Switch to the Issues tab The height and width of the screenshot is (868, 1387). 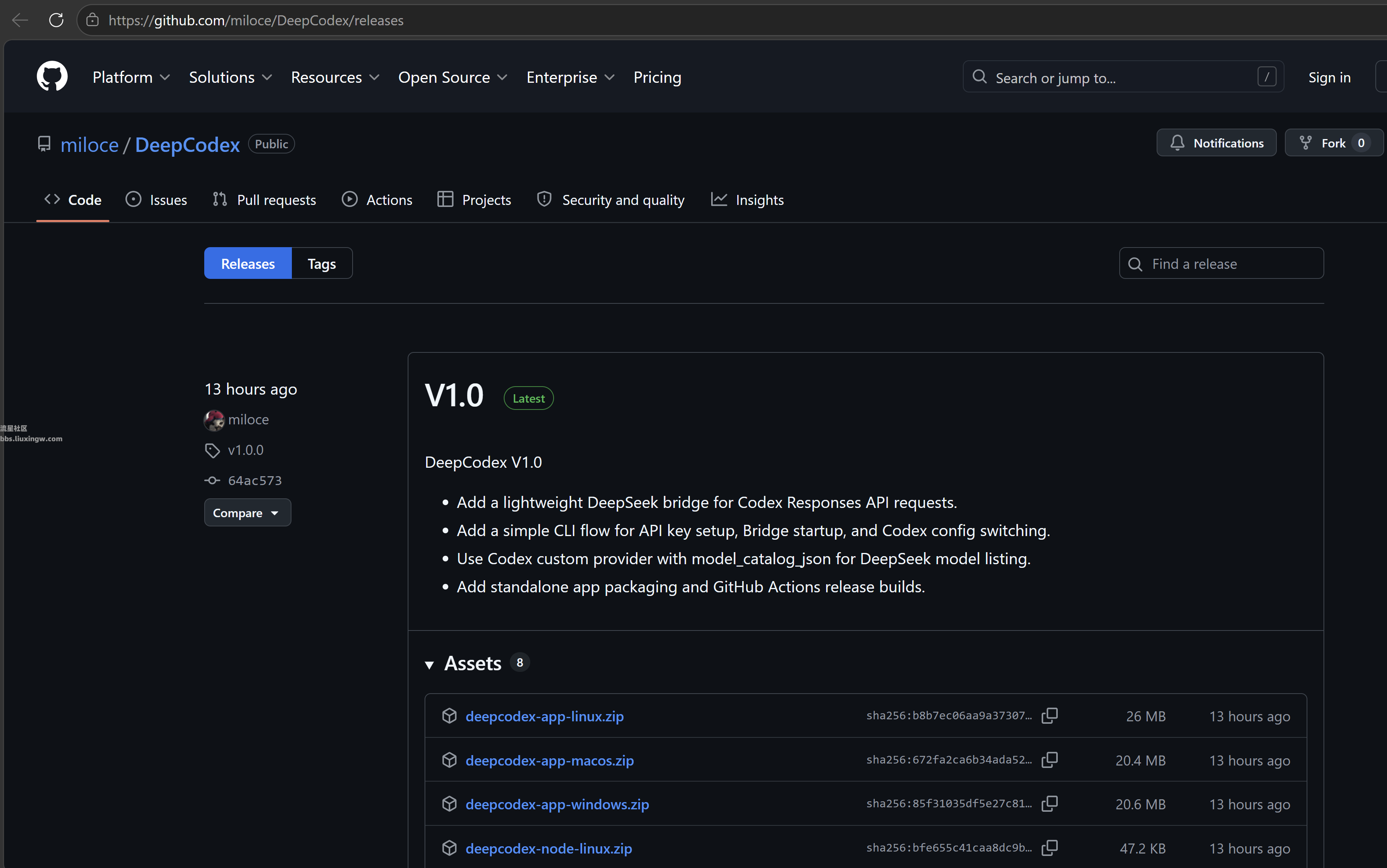pos(156,200)
